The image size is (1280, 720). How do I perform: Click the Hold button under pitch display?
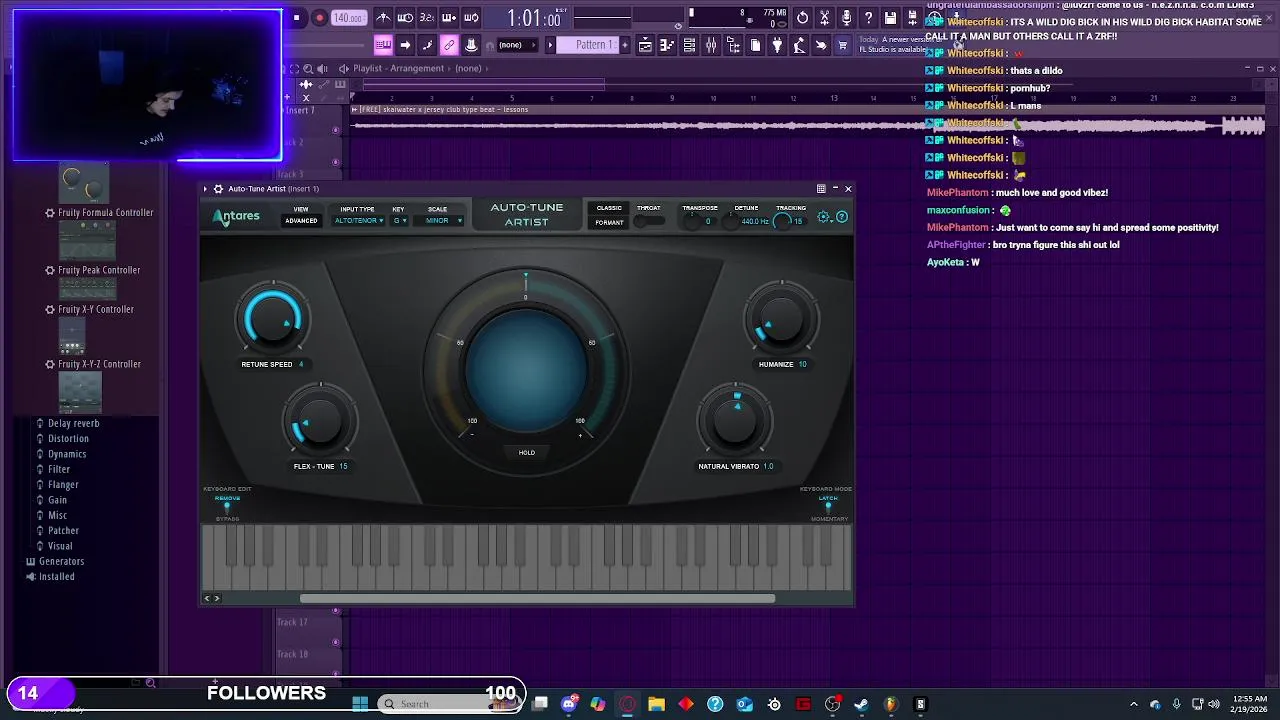[527, 452]
